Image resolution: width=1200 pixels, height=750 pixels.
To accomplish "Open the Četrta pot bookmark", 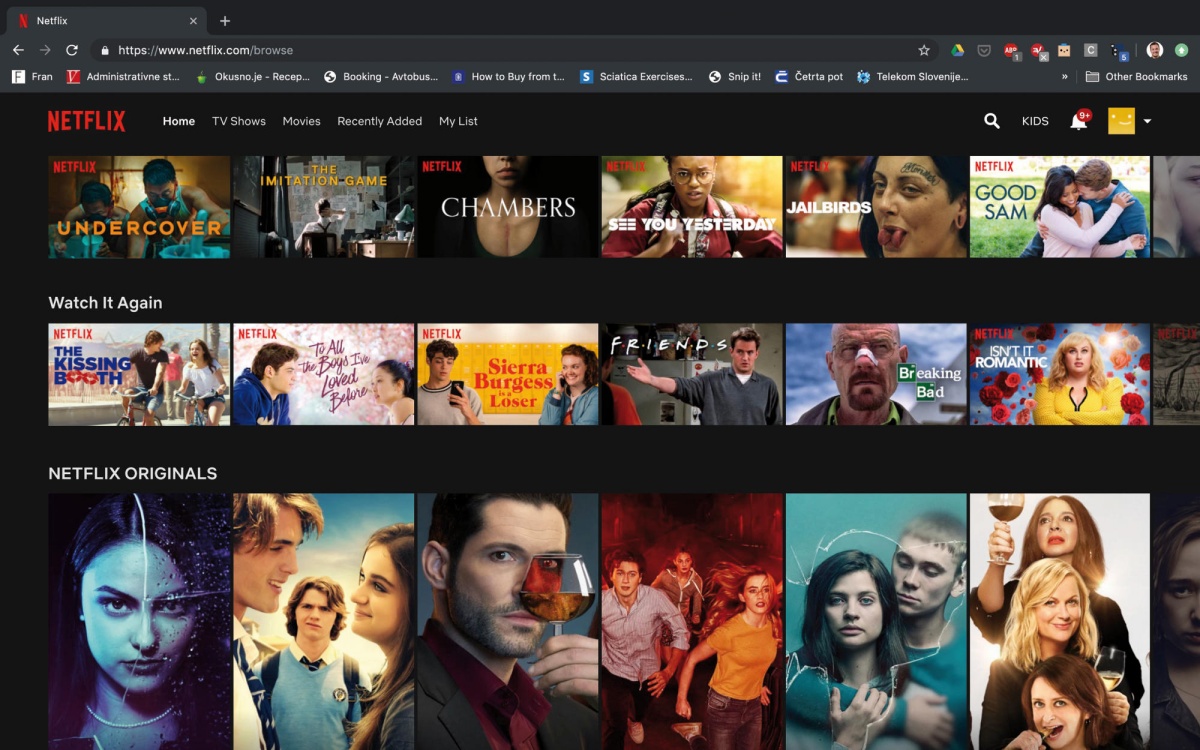I will [x=809, y=76].
